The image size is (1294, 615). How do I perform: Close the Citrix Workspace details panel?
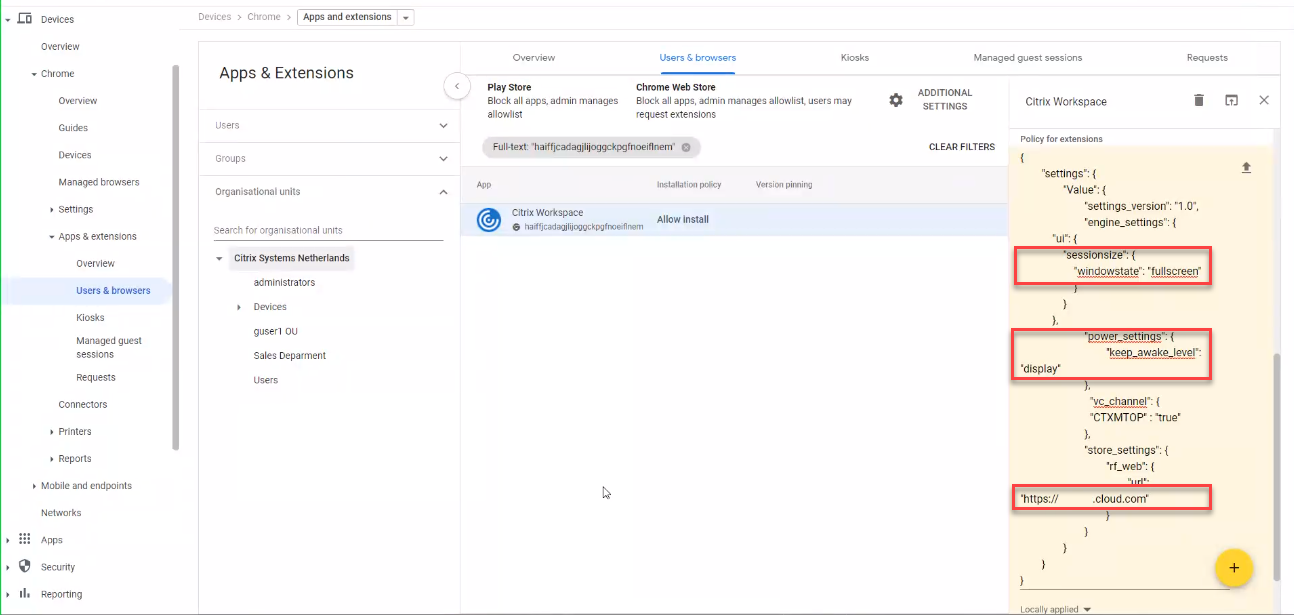(1264, 100)
